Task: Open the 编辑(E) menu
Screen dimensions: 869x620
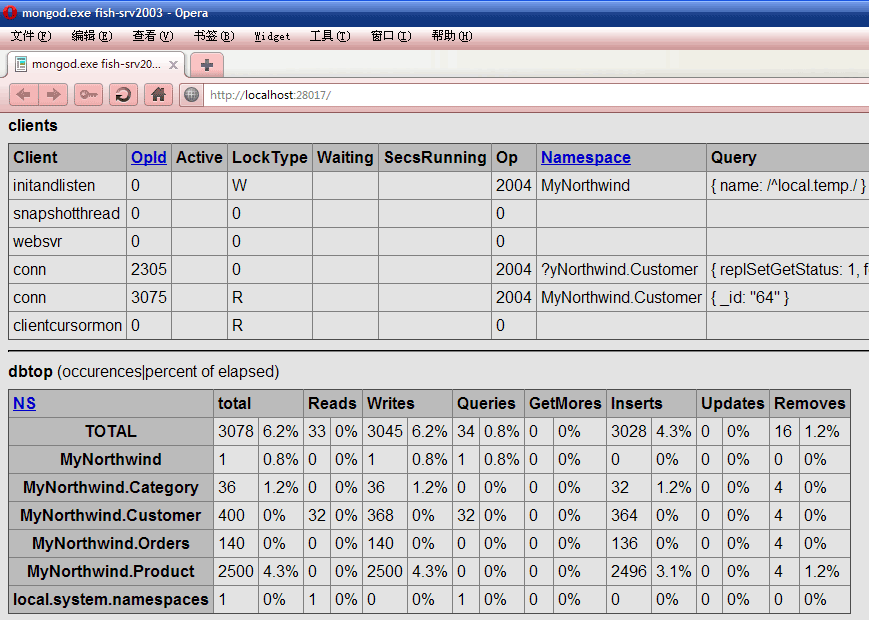Action: (x=92, y=36)
